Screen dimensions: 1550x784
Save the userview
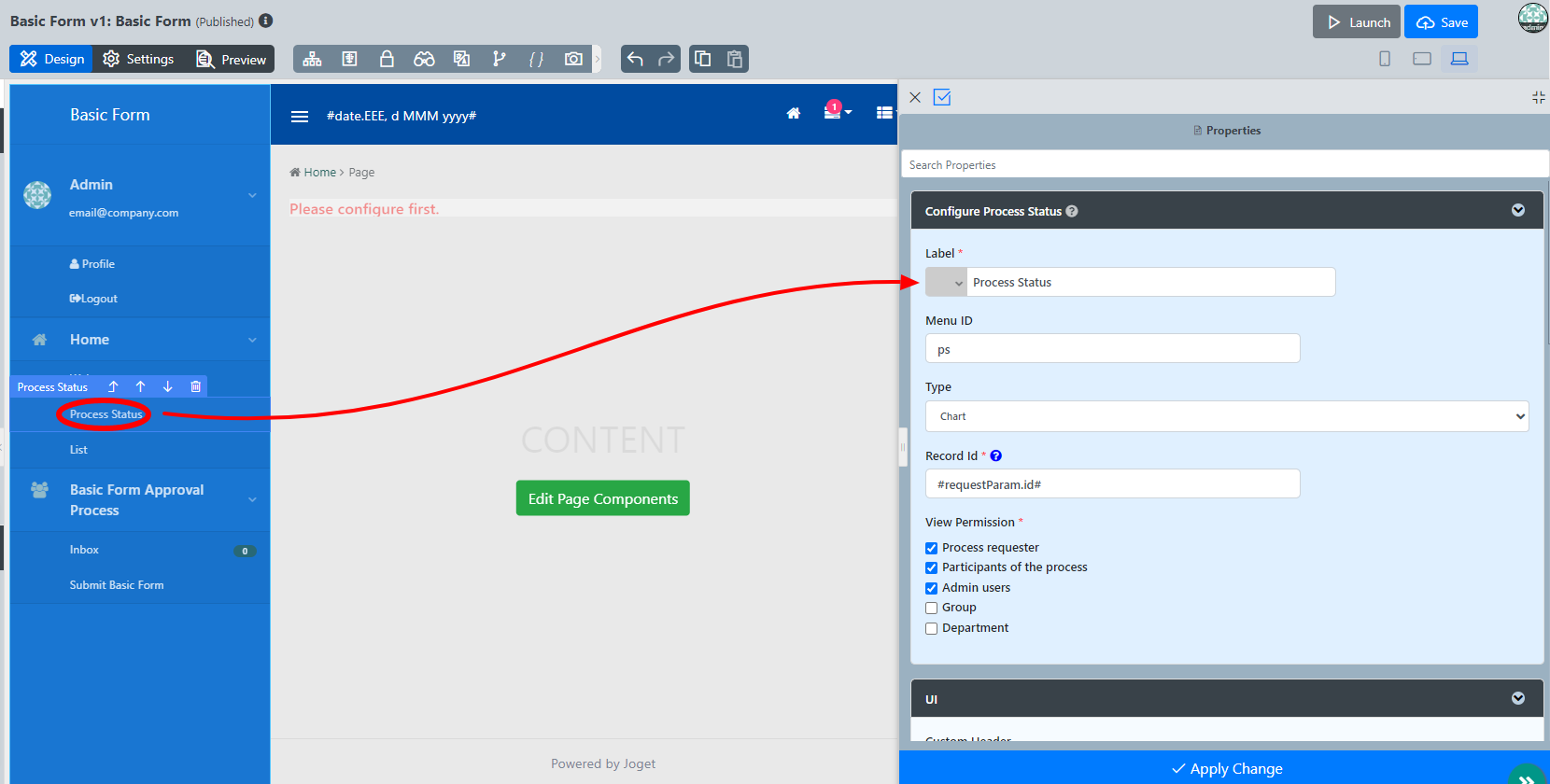click(x=1441, y=21)
